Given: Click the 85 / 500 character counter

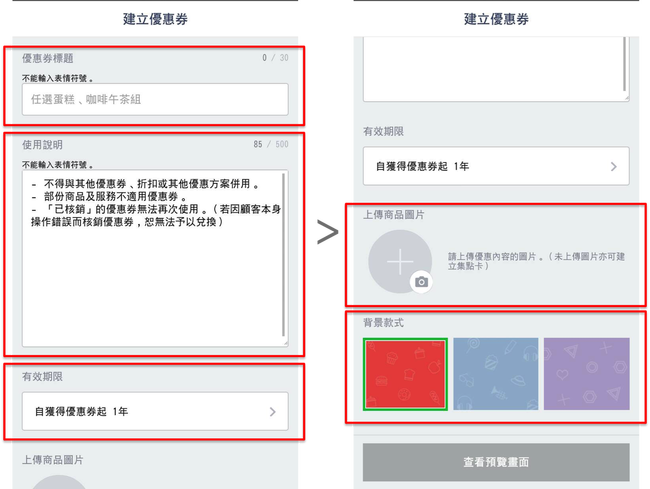Looking at the screenshot, I should click(271, 144).
